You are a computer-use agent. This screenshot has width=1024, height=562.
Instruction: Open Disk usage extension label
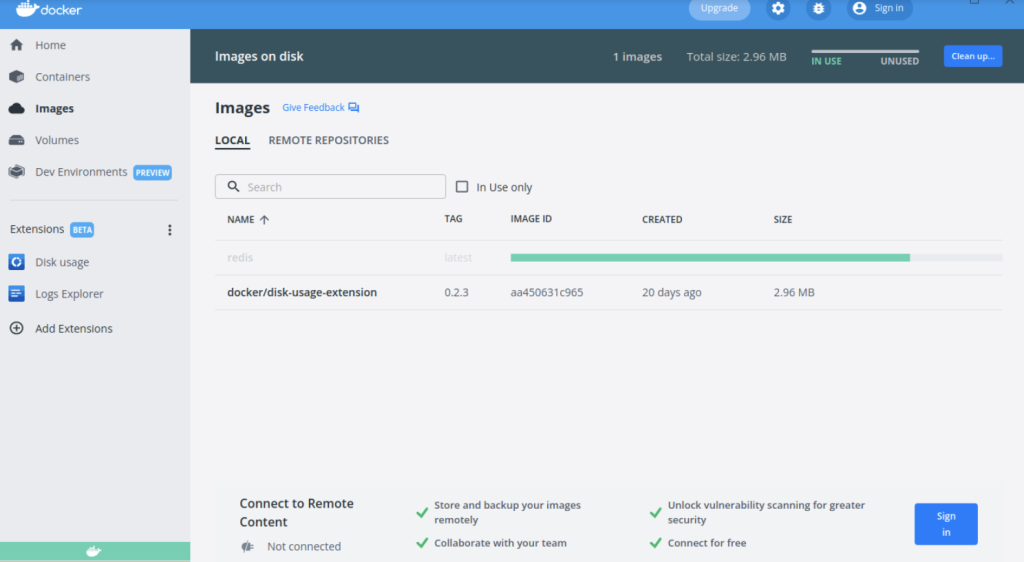tap(62, 262)
